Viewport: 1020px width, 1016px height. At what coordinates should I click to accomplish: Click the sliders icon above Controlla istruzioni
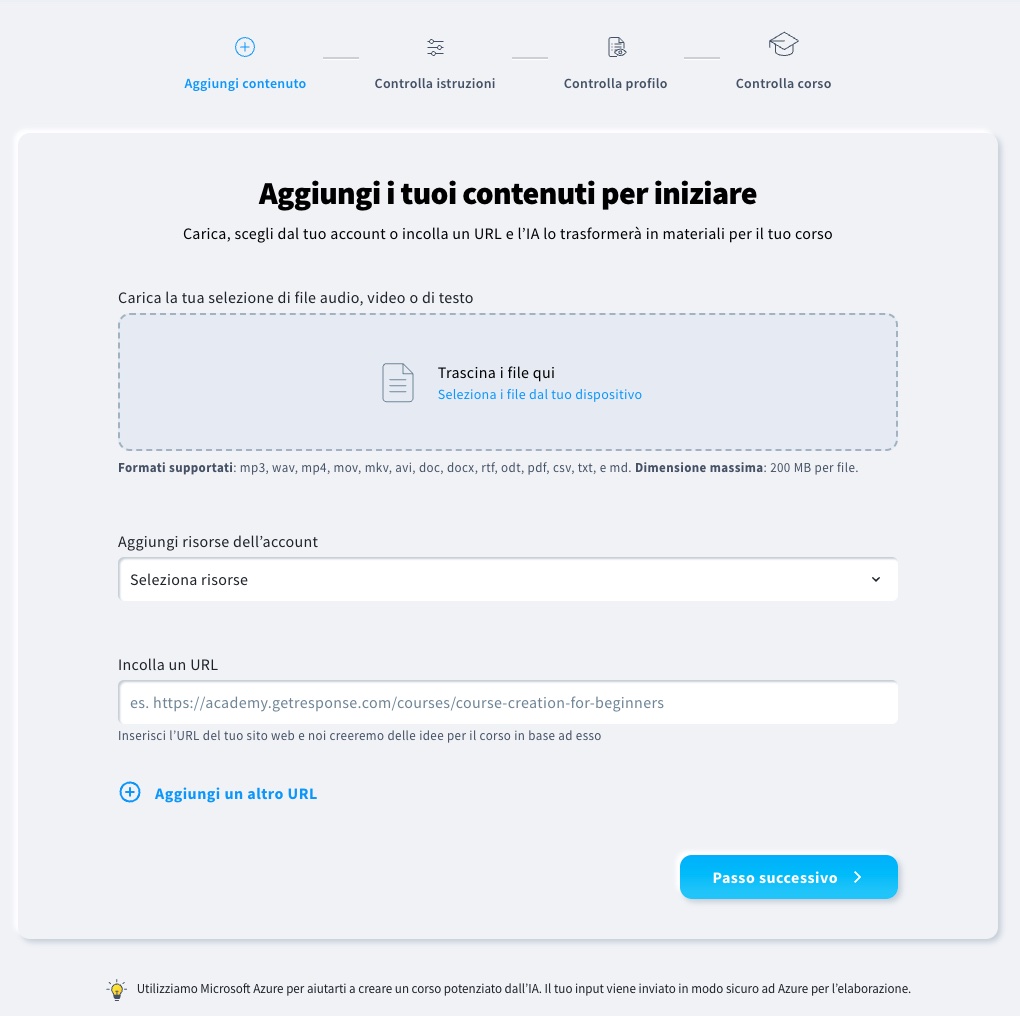435,47
